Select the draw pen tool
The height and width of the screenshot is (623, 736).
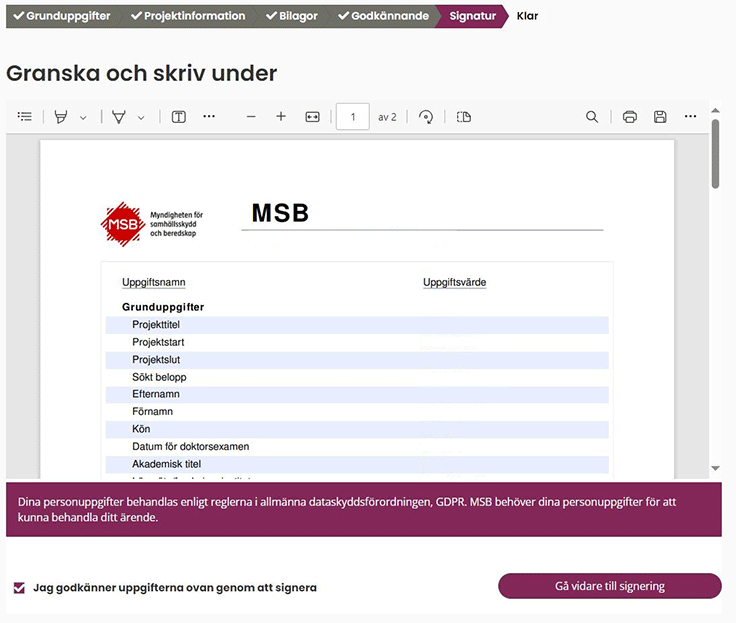click(119, 117)
